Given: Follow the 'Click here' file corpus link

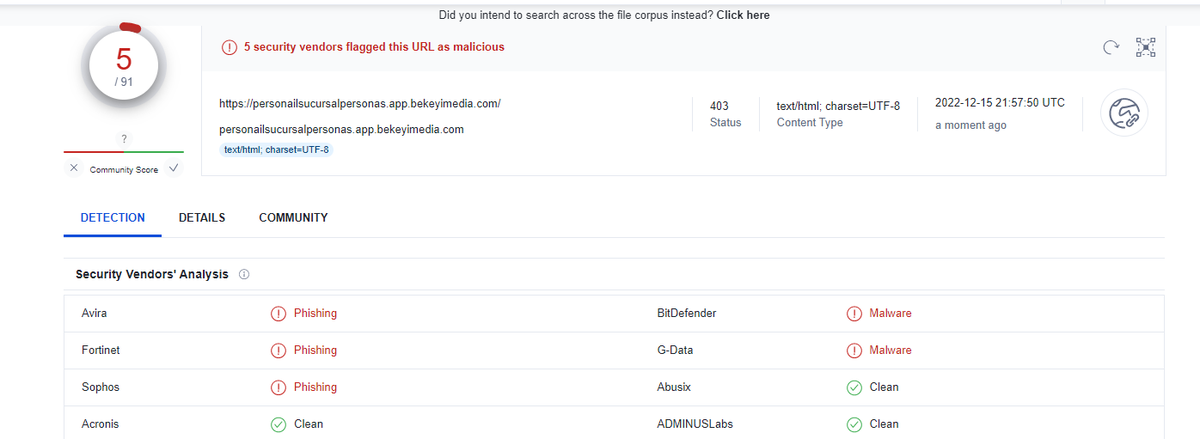Looking at the screenshot, I should [x=743, y=15].
